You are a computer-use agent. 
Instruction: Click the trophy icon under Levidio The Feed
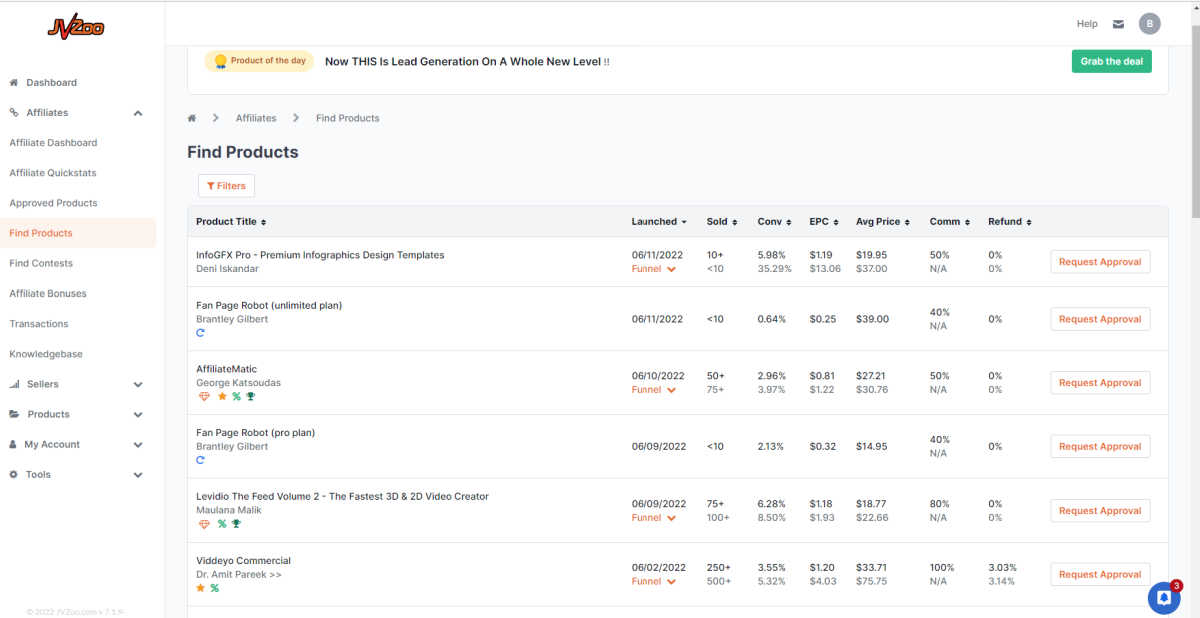point(236,523)
